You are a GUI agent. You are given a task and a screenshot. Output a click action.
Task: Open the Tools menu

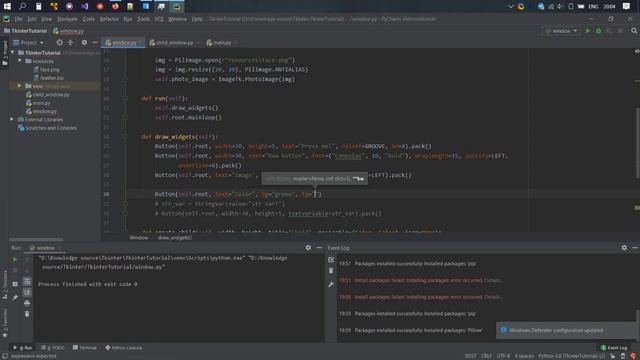click(x=143, y=19)
